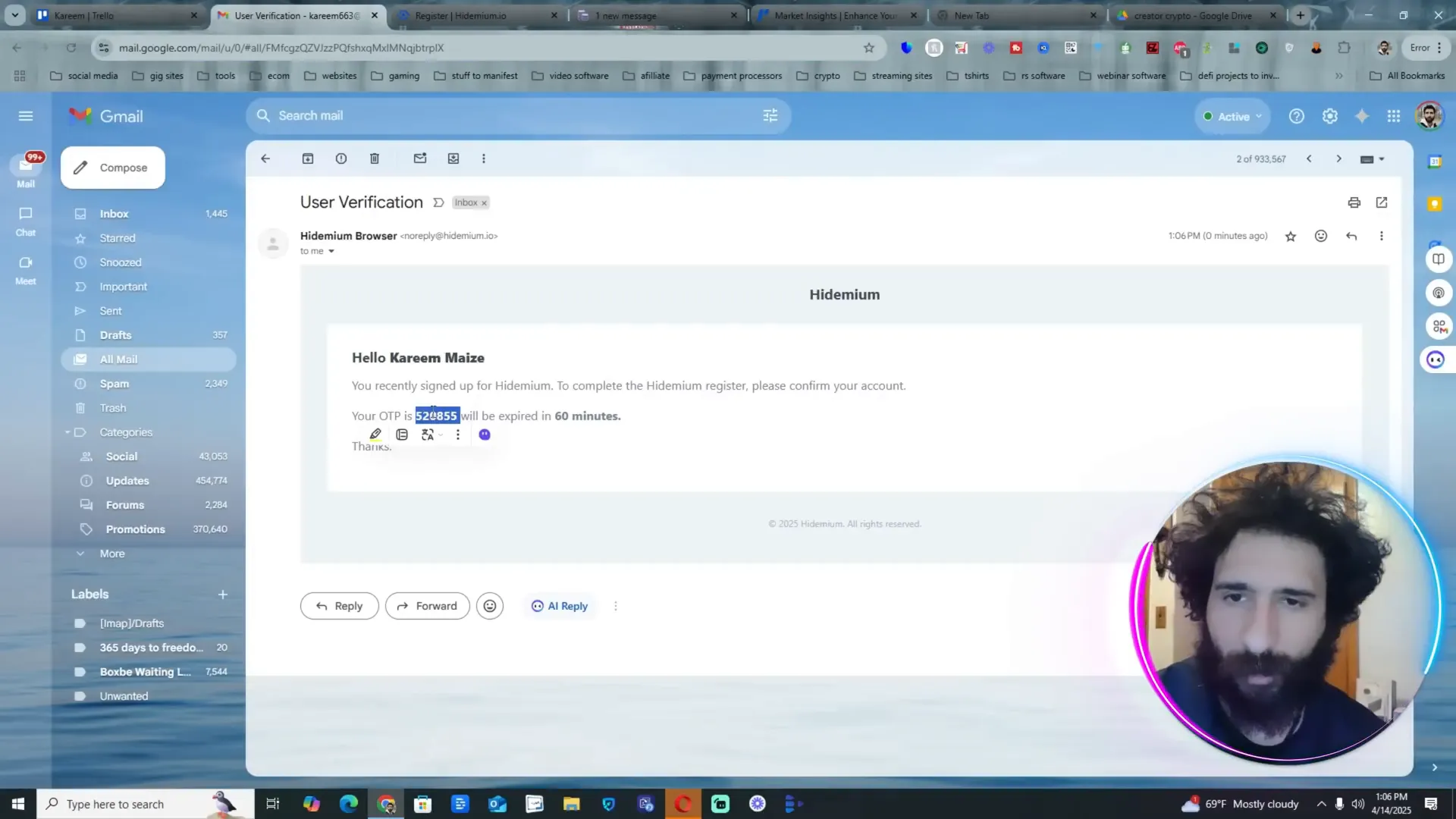The image size is (1456, 819).
Task: Switch to Chat in the left rail
Action: pyautogui.click(x=26, y=221)
